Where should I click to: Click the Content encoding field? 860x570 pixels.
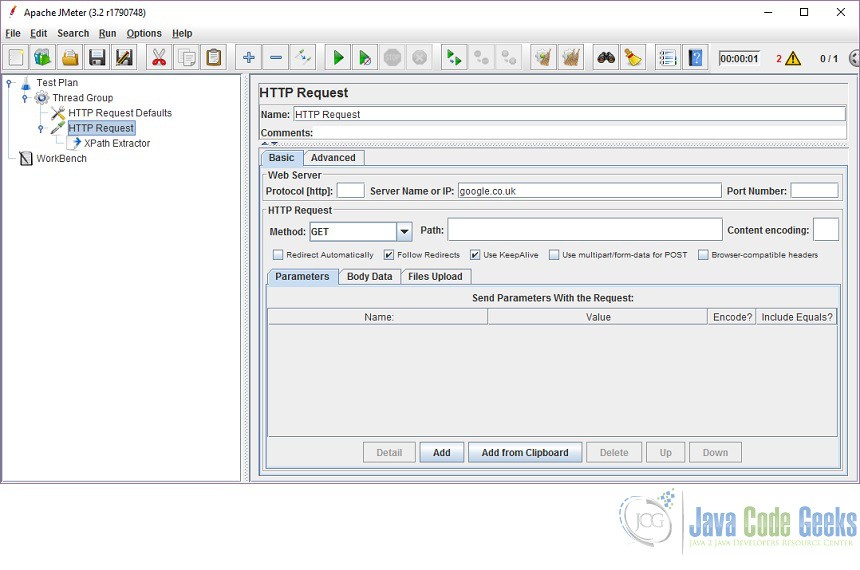tap(825, 230)
